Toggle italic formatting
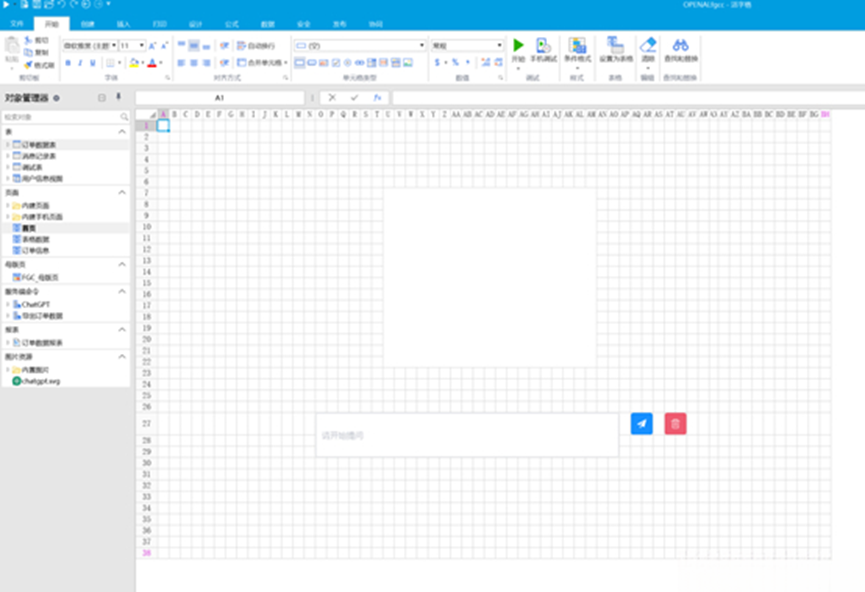The height and width of the screenshot is (592, 865). 80,63
